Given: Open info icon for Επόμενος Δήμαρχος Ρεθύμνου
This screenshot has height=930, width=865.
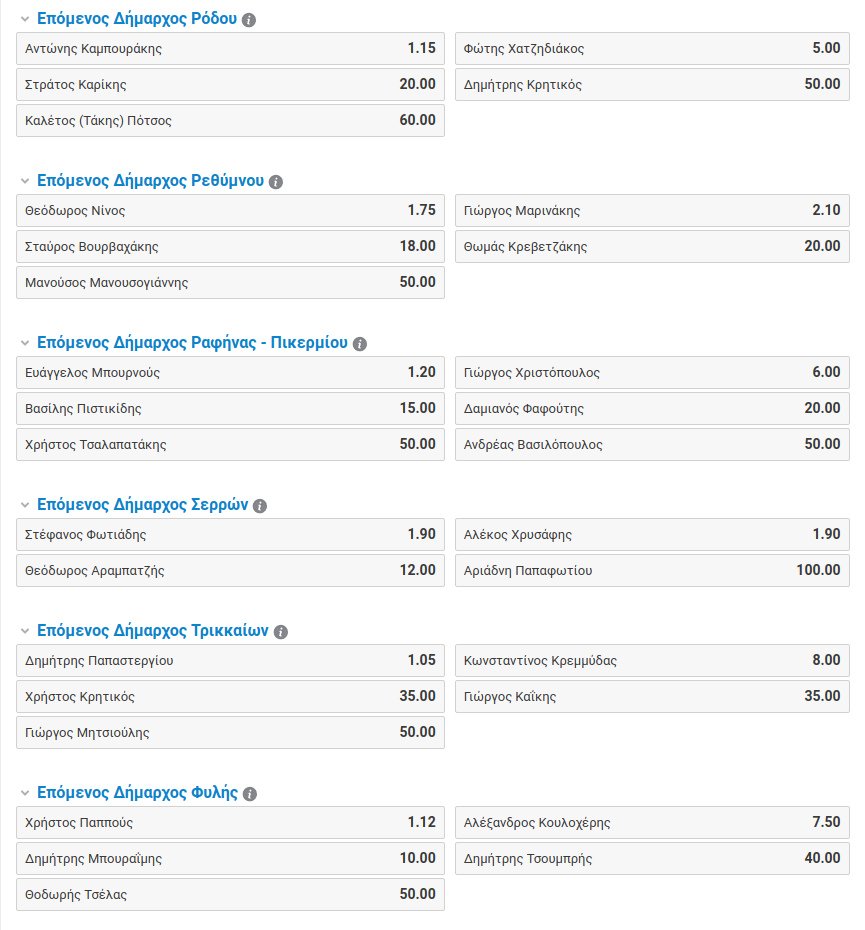Looking at the screenshot, I should click(276, 182).
